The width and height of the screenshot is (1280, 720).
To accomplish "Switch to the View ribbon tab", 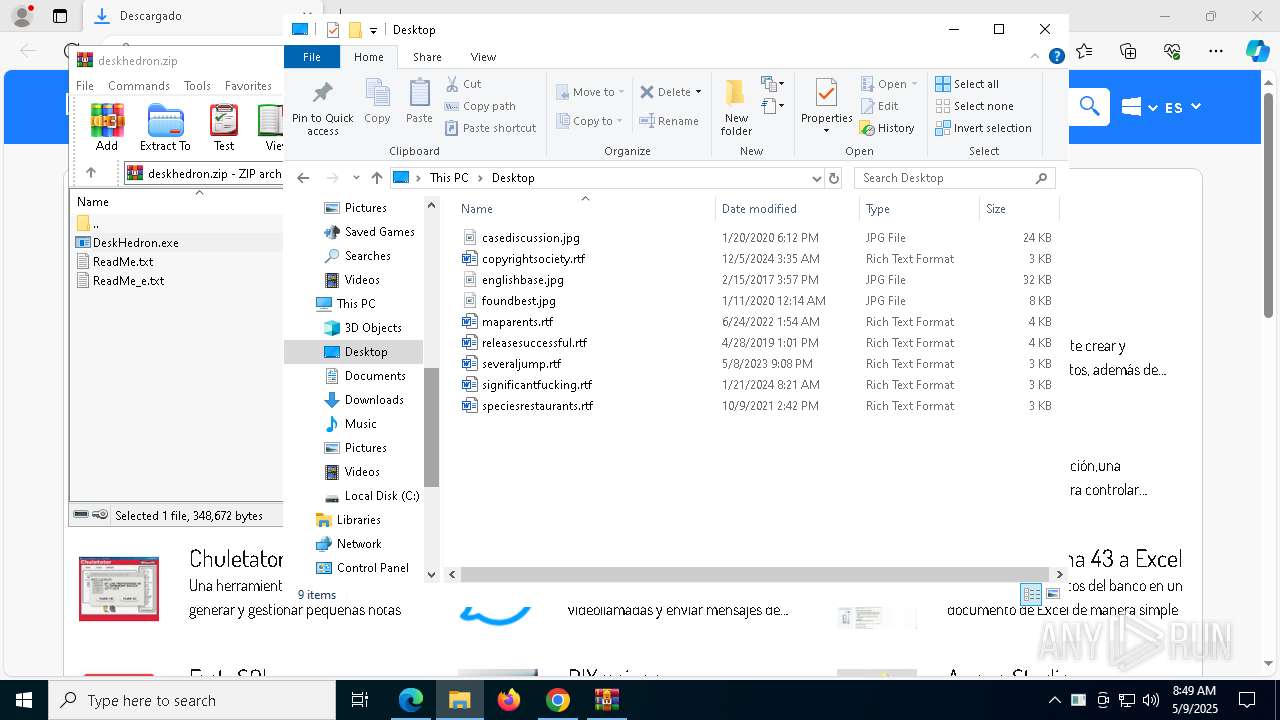I will tap(483, 57).
